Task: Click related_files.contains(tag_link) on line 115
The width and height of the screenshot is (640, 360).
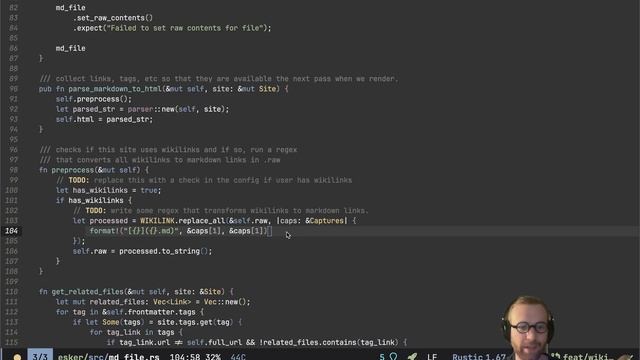Action: point(330,342)
